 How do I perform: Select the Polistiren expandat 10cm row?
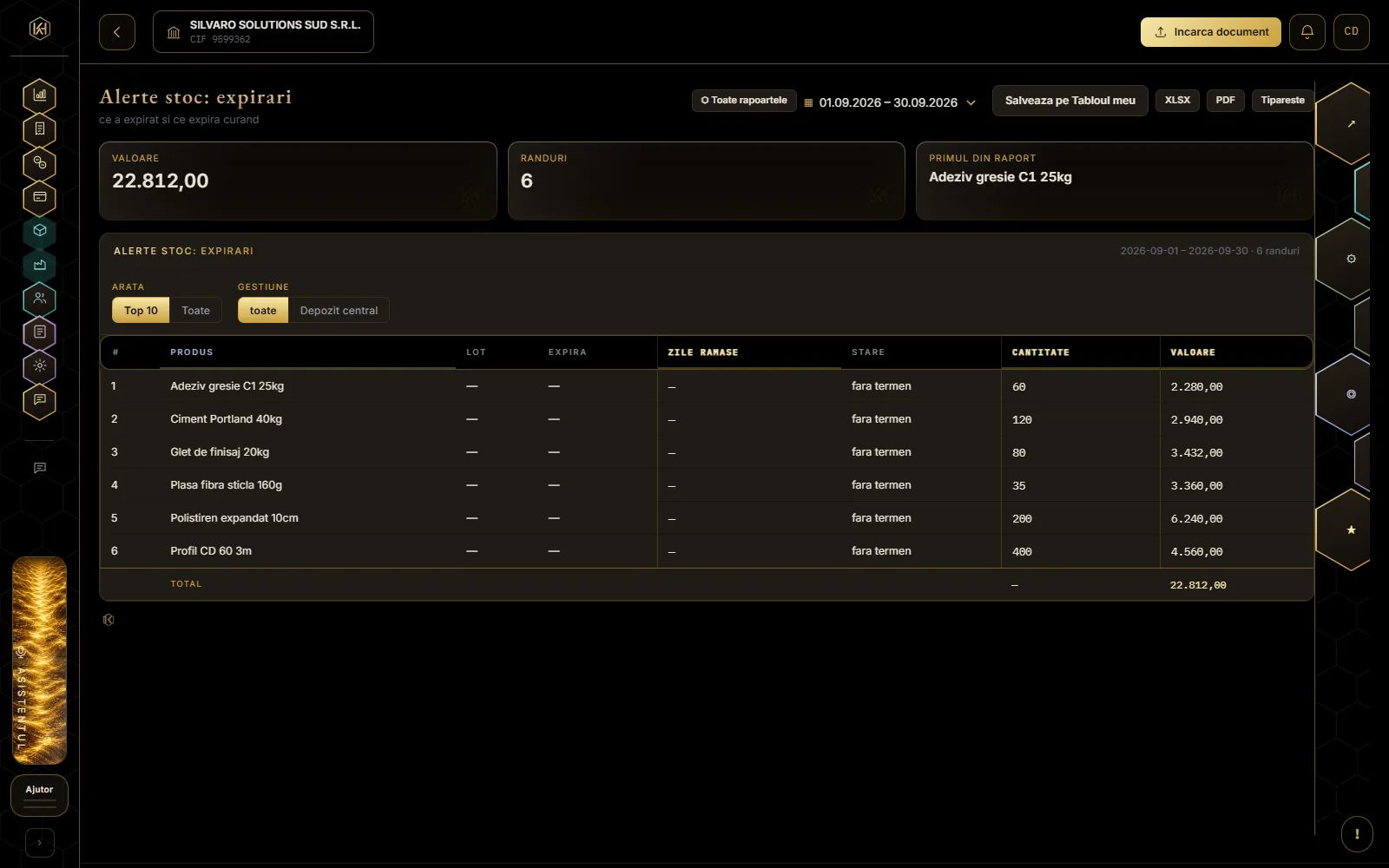pos(706,518)
